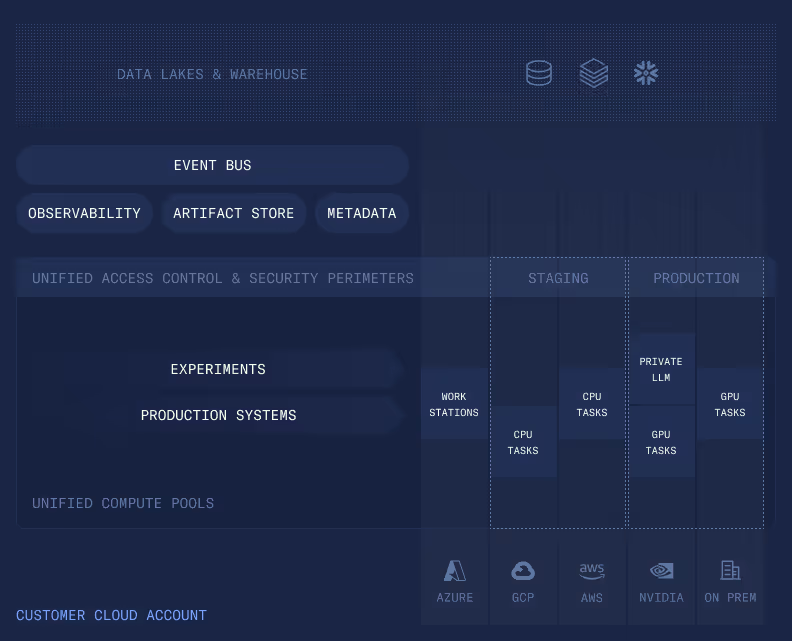Click the Customer Cloud Account label
The image size is (792, 641).
point(111,615)
